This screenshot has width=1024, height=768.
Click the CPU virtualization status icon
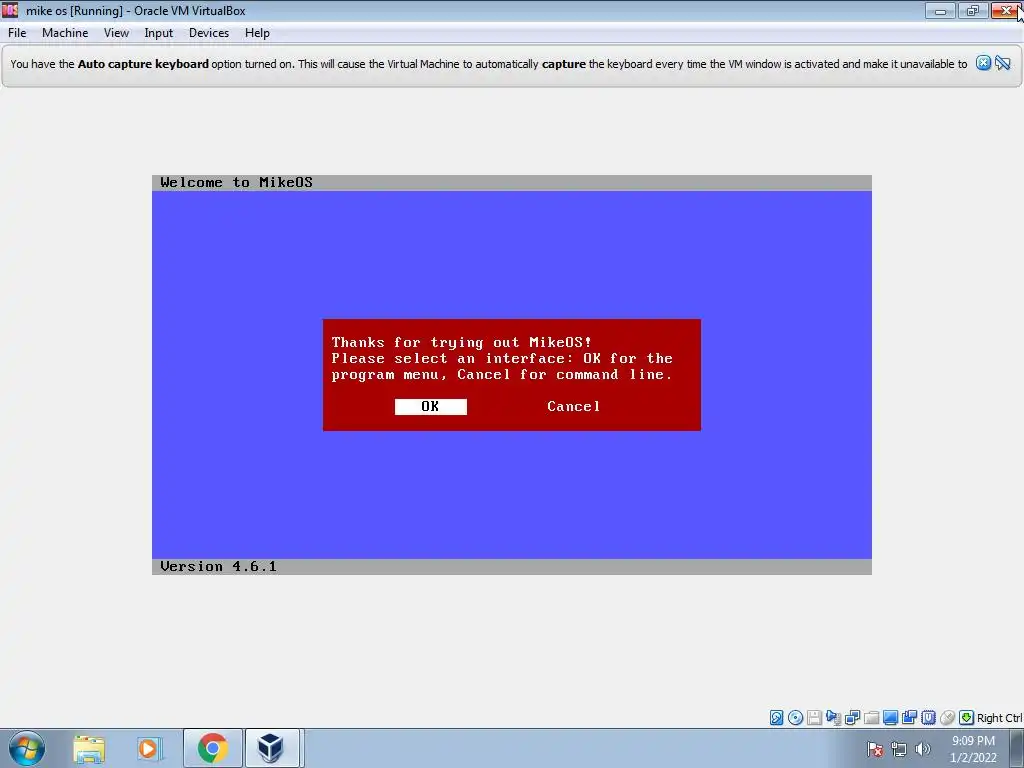pos(929,718)
